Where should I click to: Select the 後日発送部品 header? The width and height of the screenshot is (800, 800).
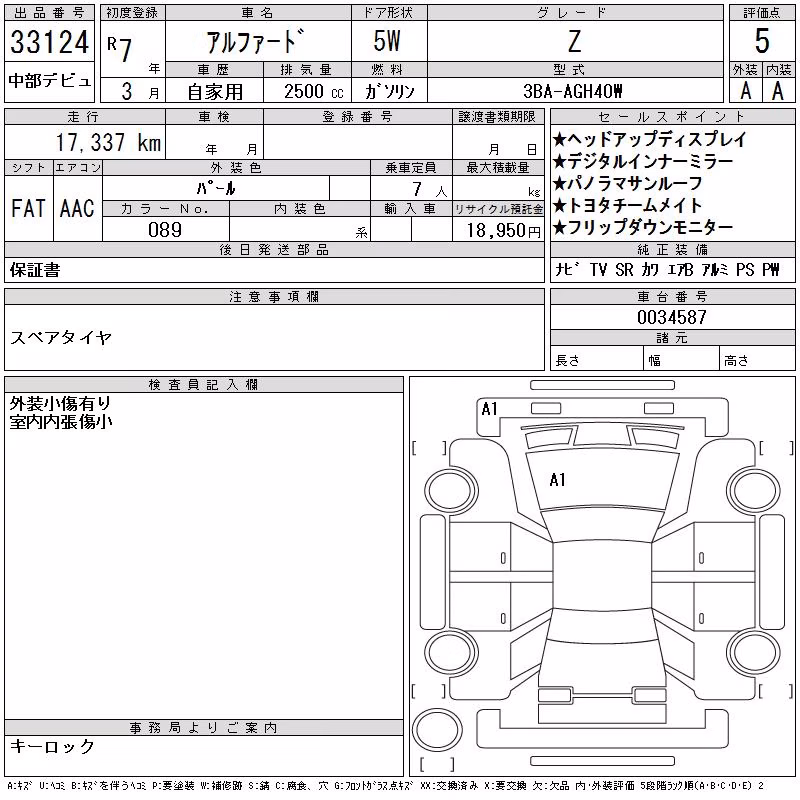274,249
